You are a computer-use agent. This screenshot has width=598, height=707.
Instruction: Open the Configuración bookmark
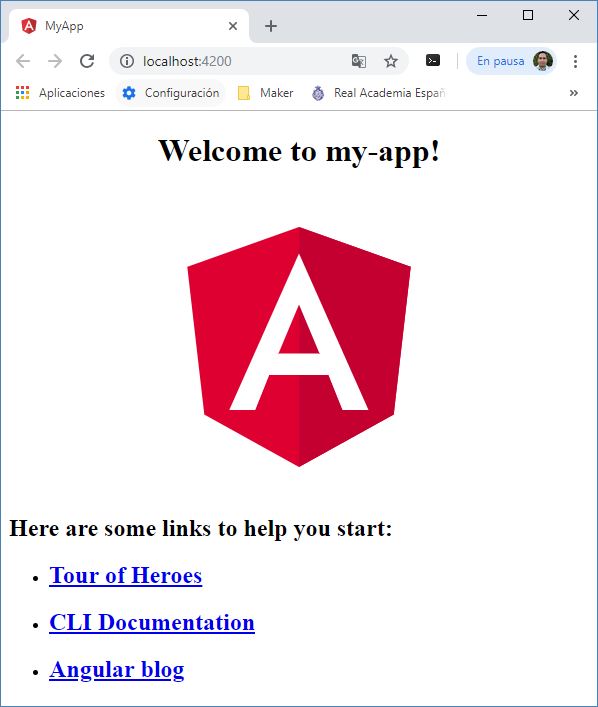[171, 93]
